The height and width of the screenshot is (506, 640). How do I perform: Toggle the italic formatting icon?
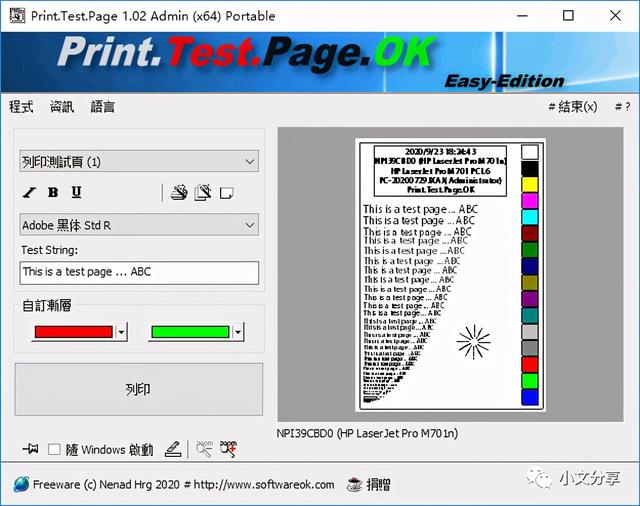tap(29, 192)
